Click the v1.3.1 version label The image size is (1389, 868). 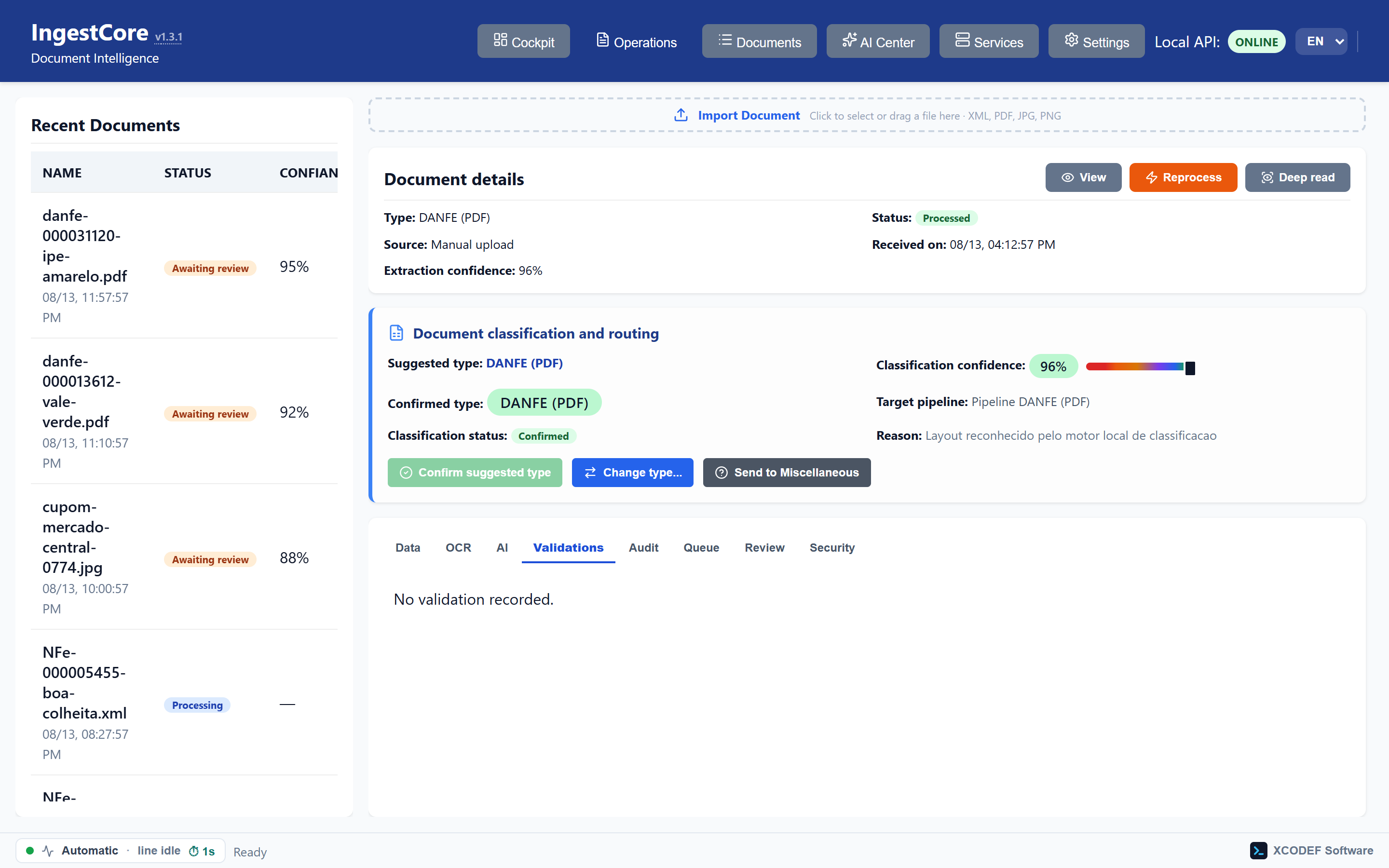tap(168, 37)
